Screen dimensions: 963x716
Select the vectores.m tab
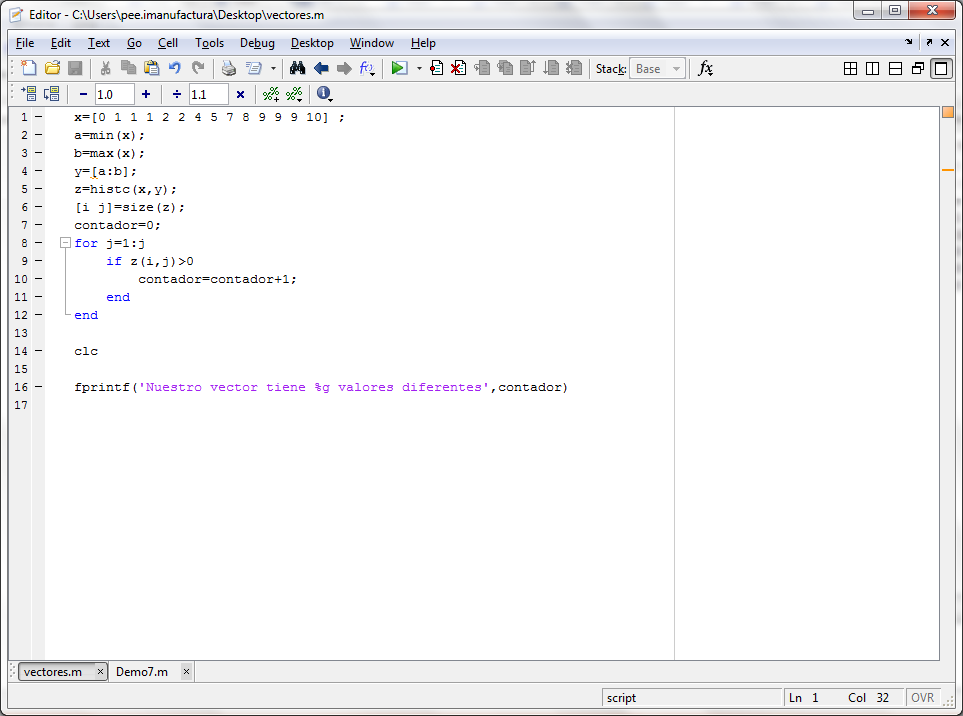pyautogui.click(x=53, y=672)
